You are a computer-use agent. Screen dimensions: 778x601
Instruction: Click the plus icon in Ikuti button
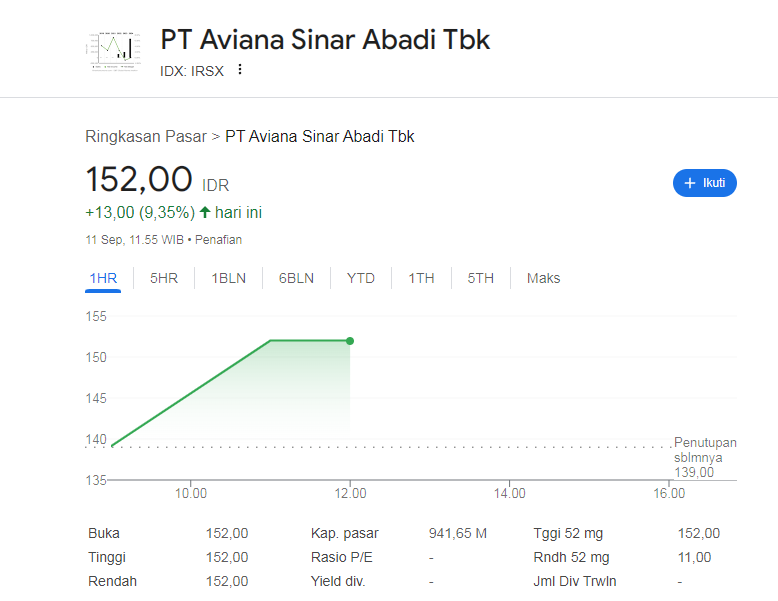689,183
